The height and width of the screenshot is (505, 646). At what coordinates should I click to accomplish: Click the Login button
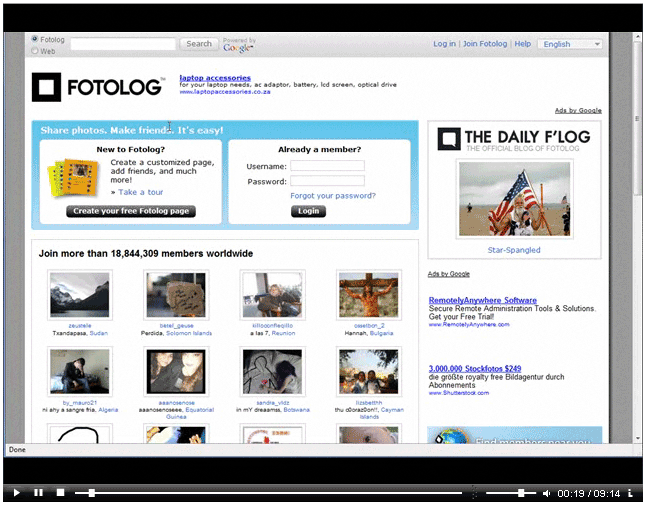point(309,211)
